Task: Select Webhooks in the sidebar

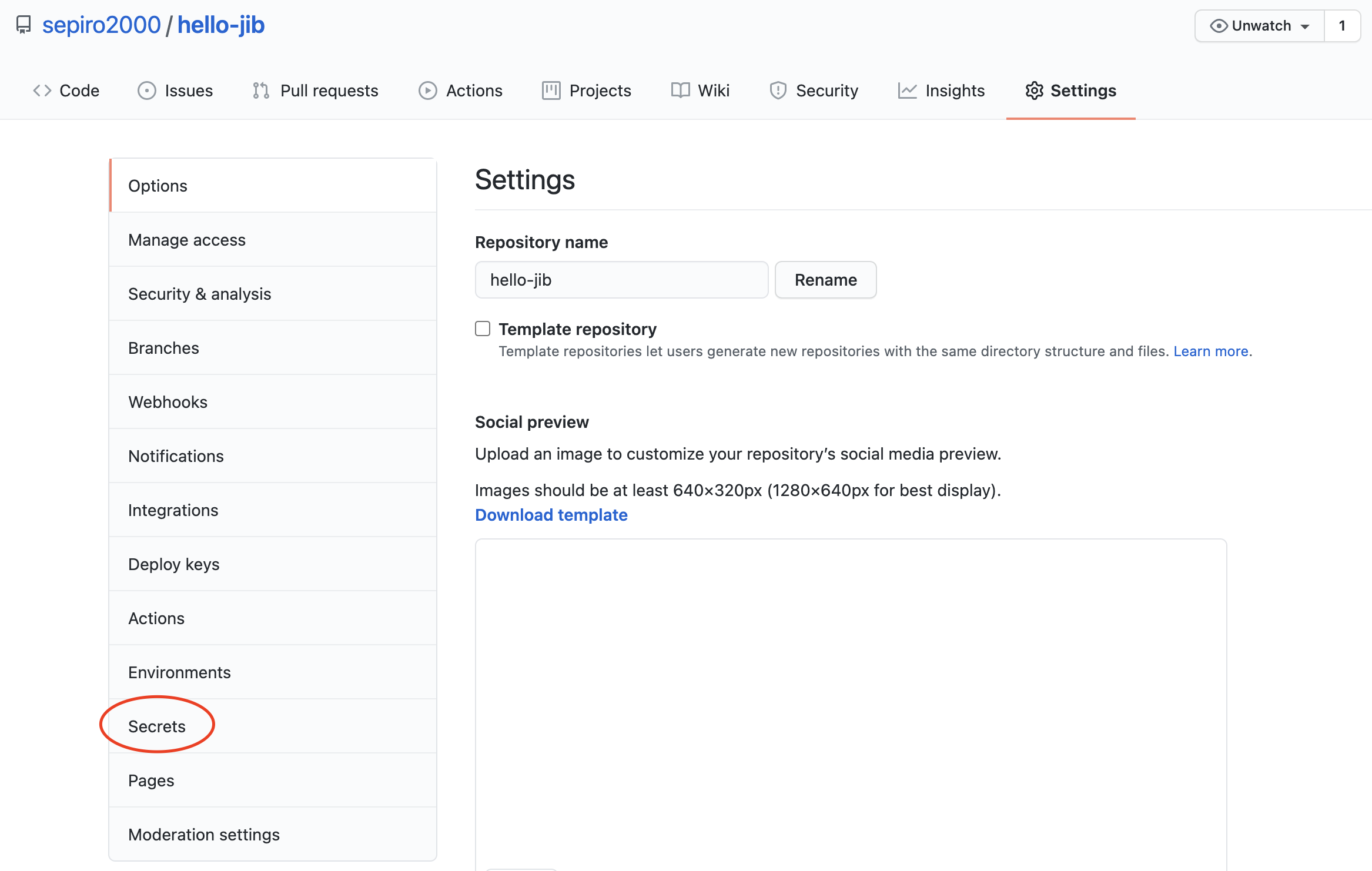Action: [x=168, y=402]
